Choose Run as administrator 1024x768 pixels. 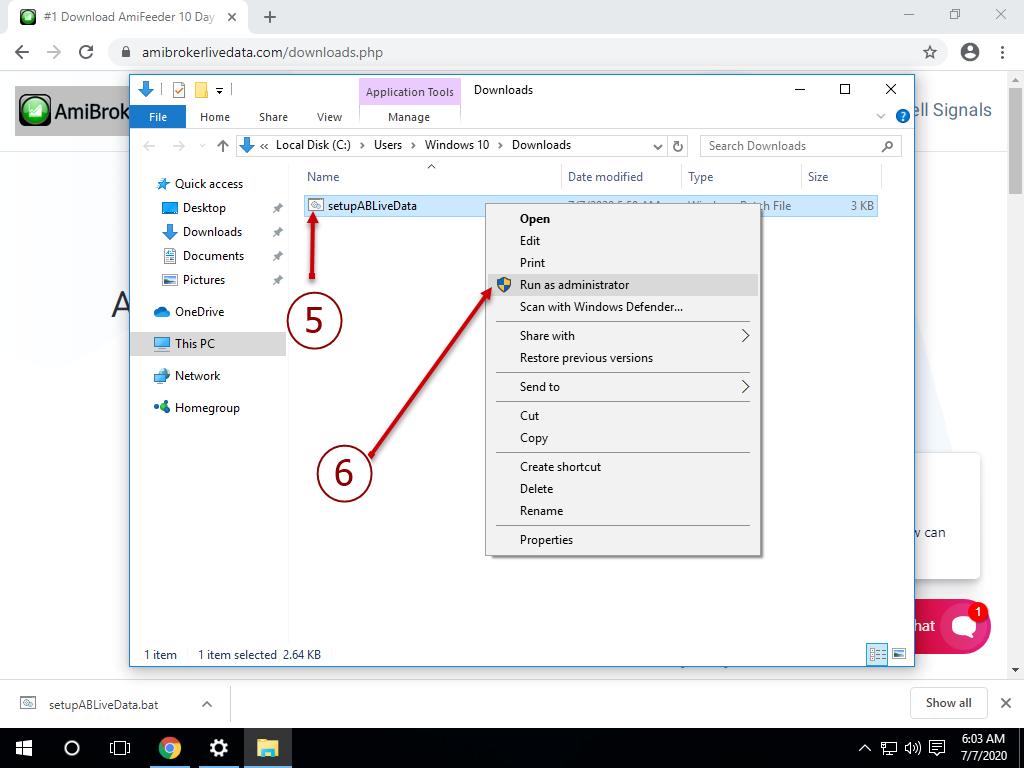pyautogui.click(x=623, y=285)
